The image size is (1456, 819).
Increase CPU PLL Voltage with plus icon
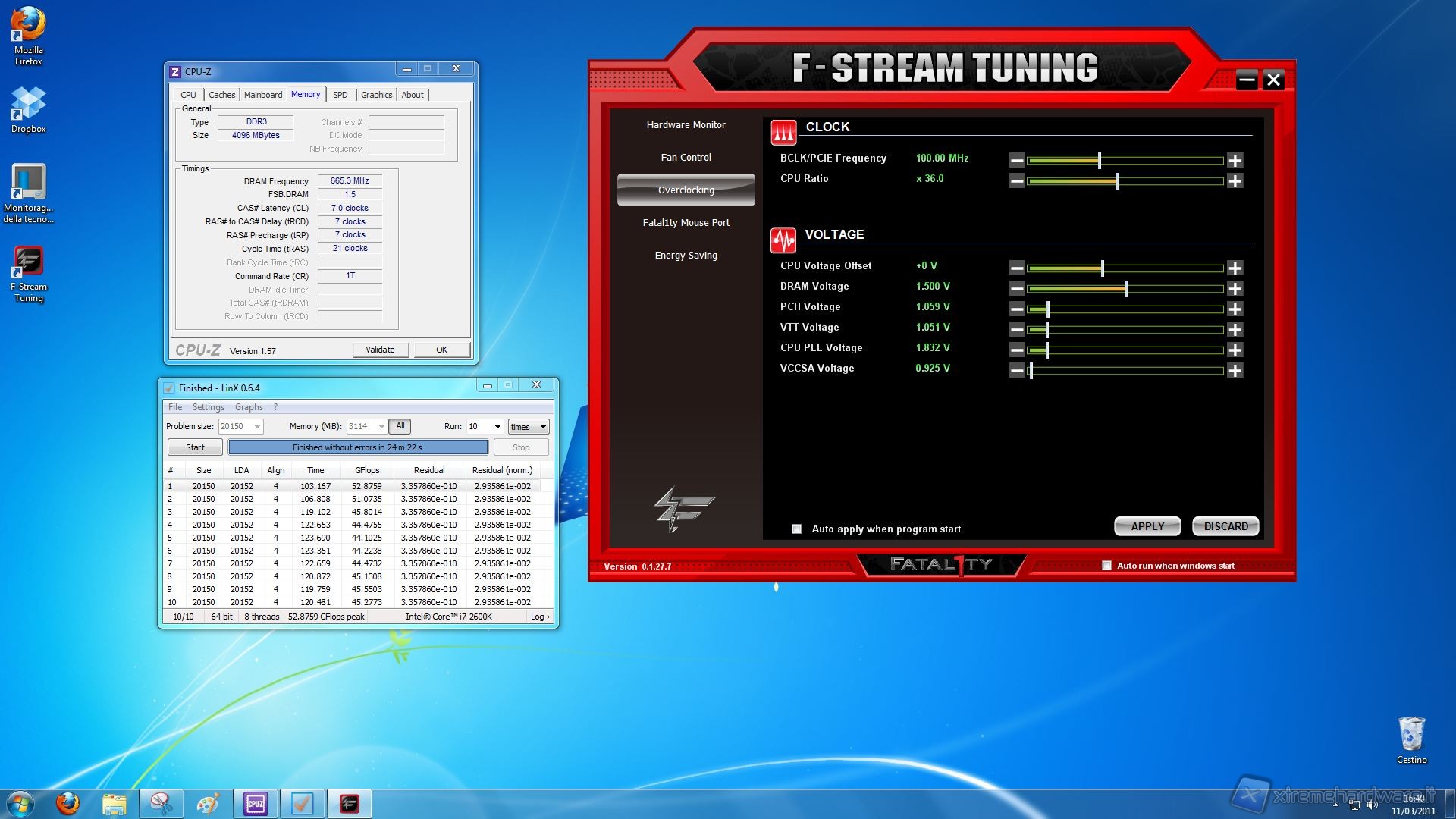1235,350
